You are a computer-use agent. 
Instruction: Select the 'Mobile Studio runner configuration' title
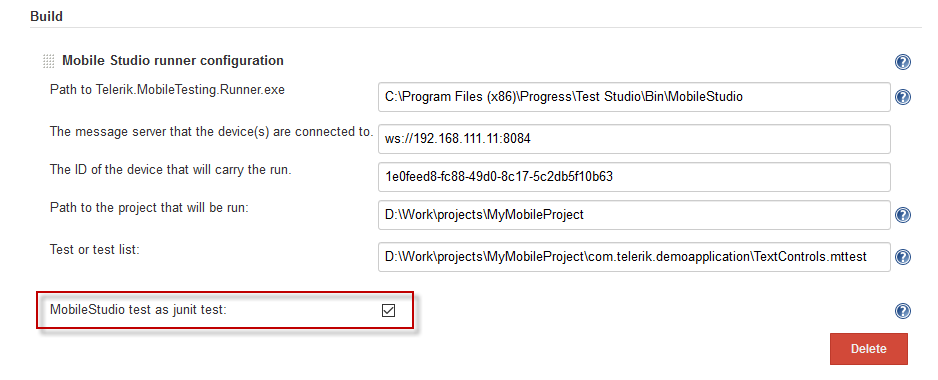coord(173,60)
